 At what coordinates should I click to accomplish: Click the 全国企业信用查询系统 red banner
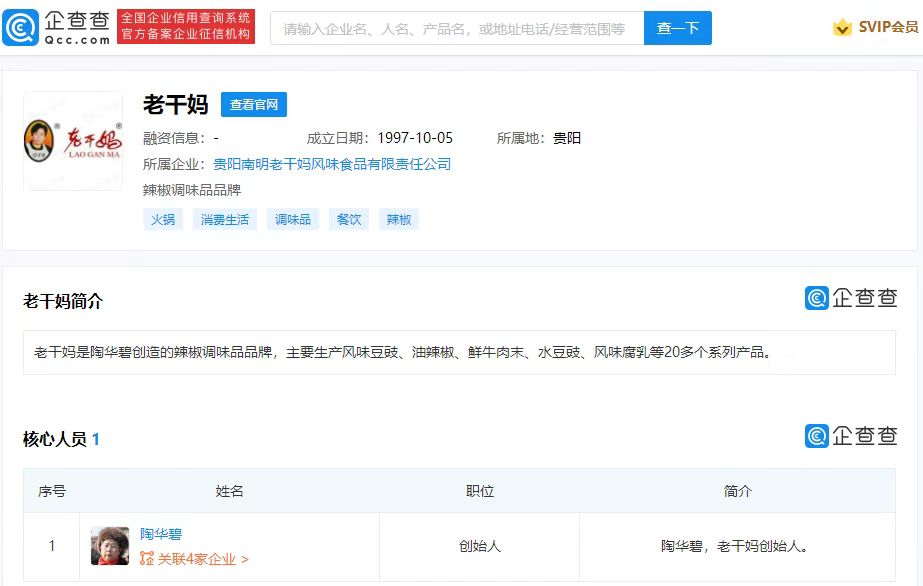pyautogui.click(x=186, y=26)
